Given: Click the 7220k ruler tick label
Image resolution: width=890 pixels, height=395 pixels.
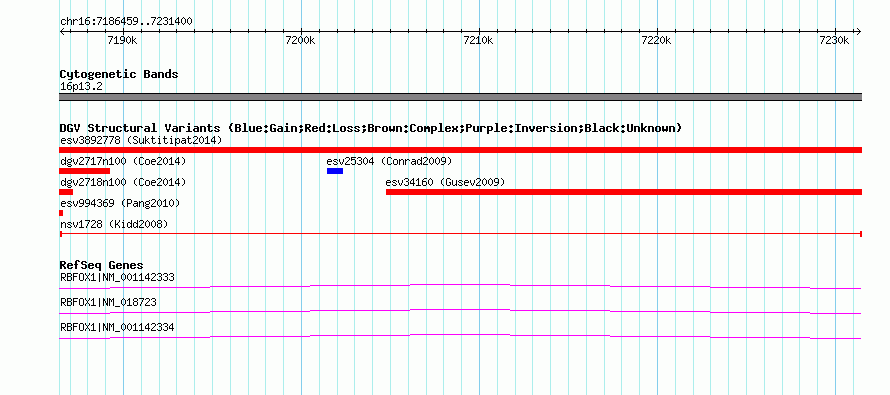Looking at the screenshot, I should pyautogui.click(x=657, y=40).
